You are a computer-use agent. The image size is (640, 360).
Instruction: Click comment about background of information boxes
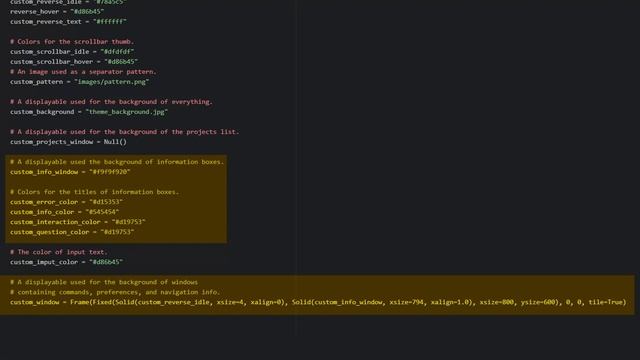click(117, 162)
